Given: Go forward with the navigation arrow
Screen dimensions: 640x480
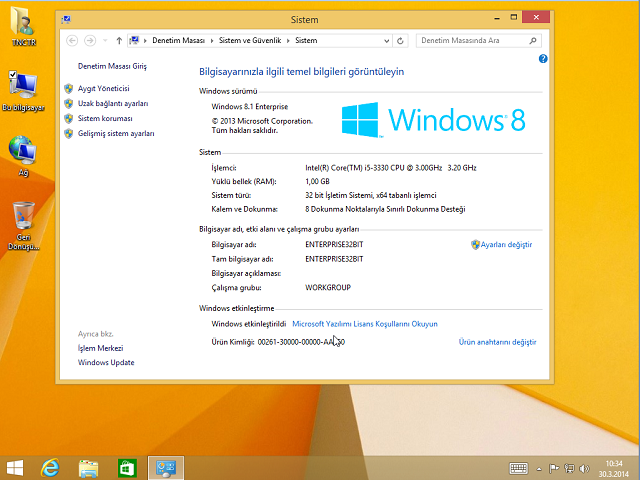Looking at the screenshot, I should 90,40.
